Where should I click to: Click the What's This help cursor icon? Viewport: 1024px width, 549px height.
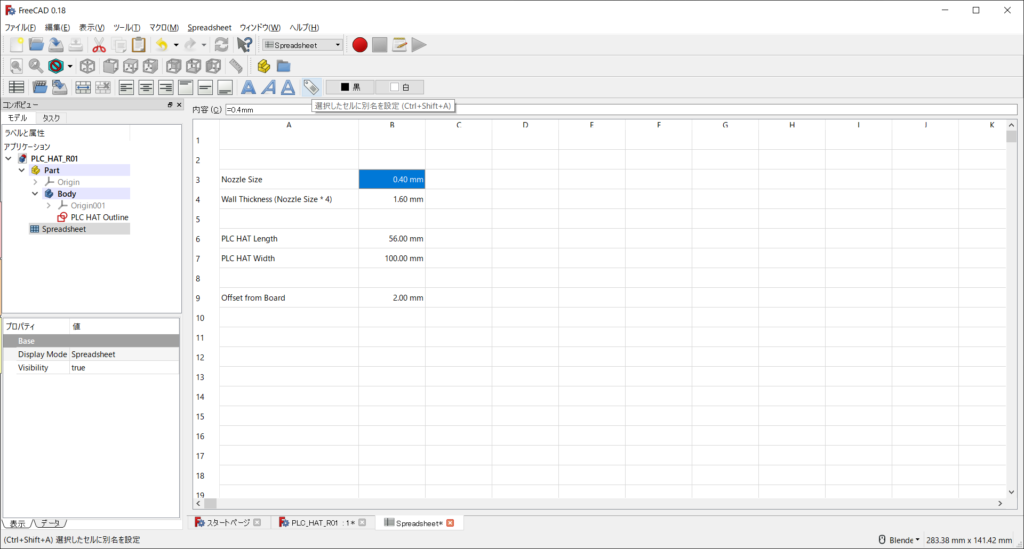pyautogui.click(x=244, y=44)
